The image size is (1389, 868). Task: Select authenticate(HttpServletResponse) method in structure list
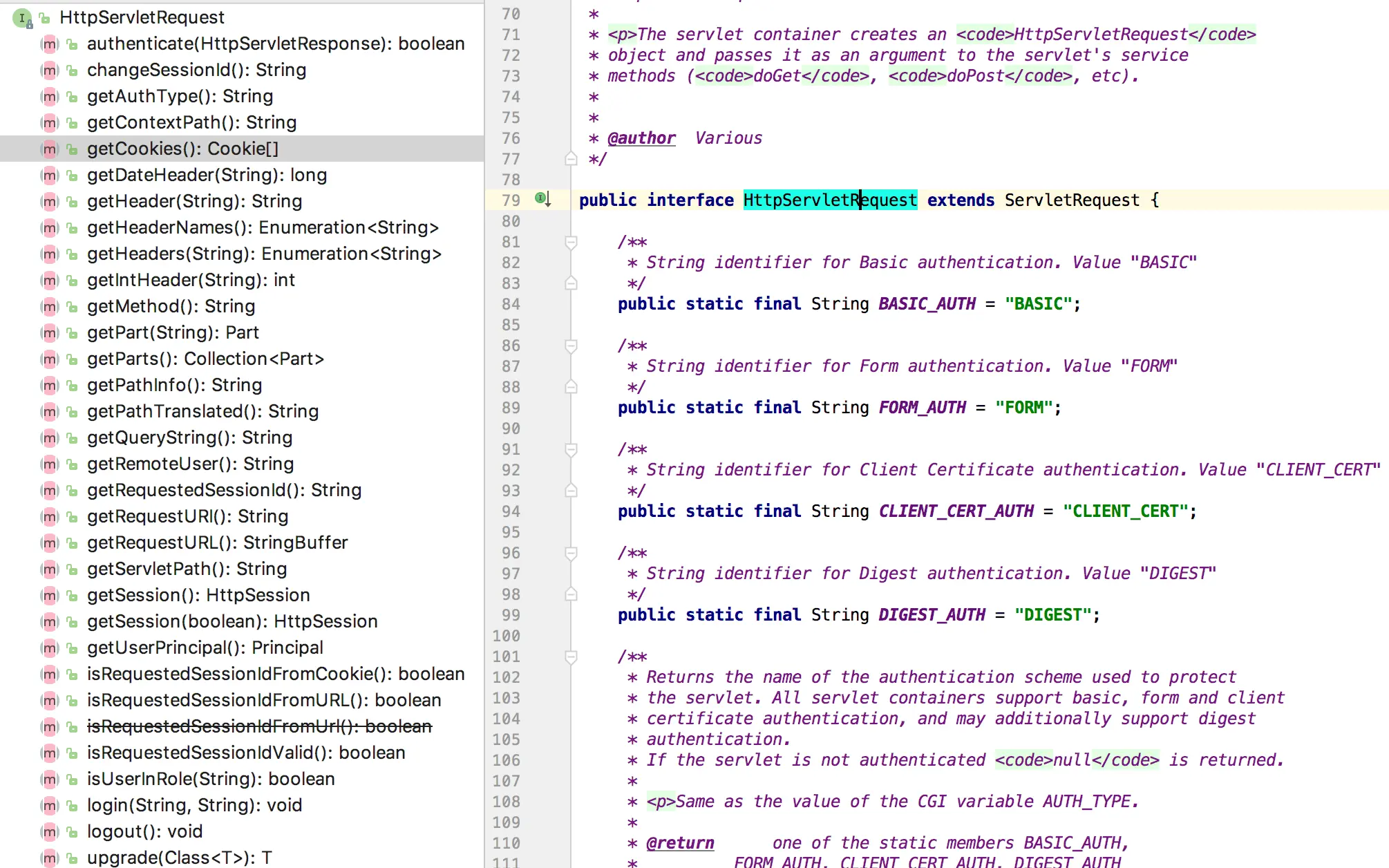pos(275,44)
